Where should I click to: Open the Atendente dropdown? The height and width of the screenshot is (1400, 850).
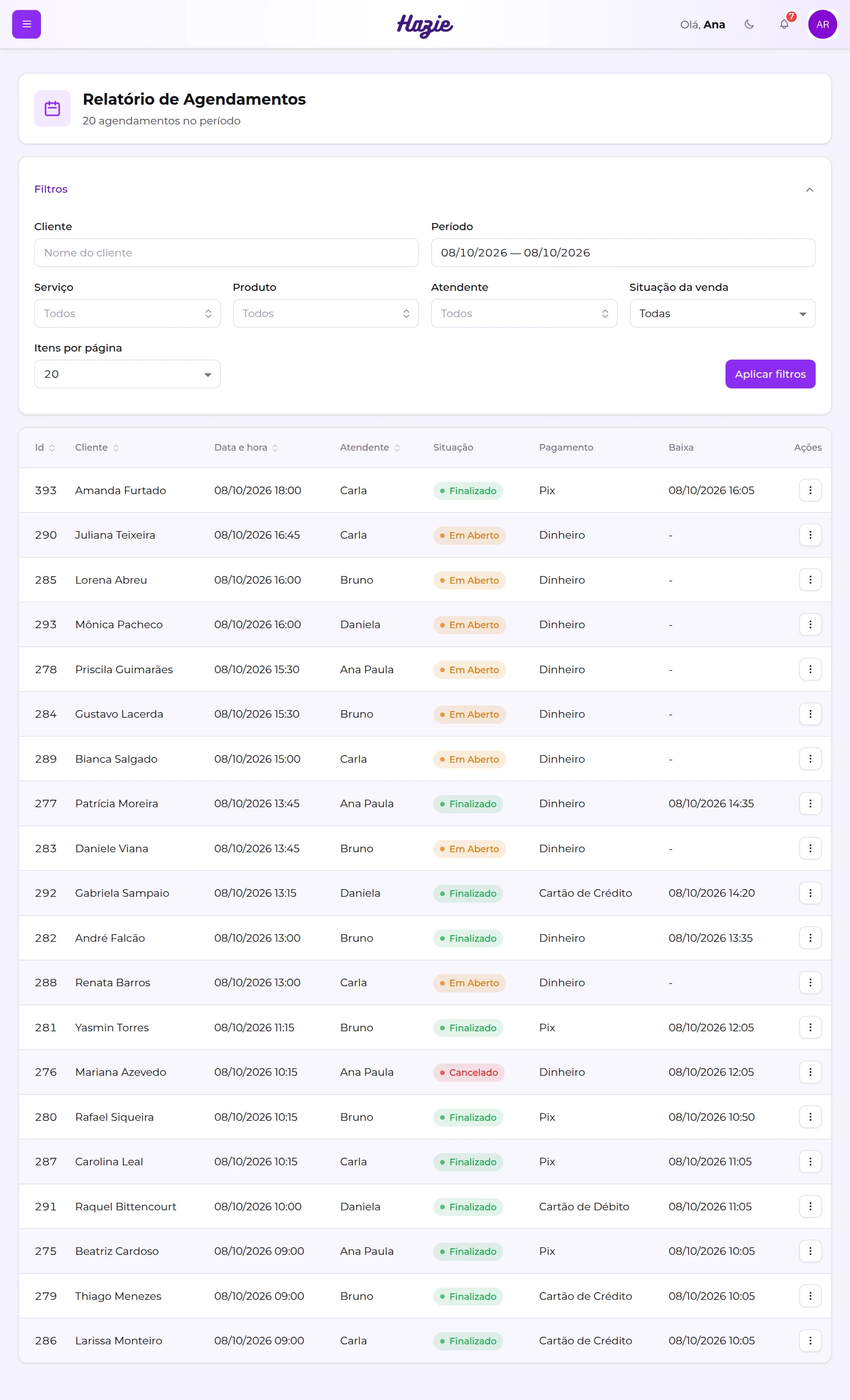(524, 314)
